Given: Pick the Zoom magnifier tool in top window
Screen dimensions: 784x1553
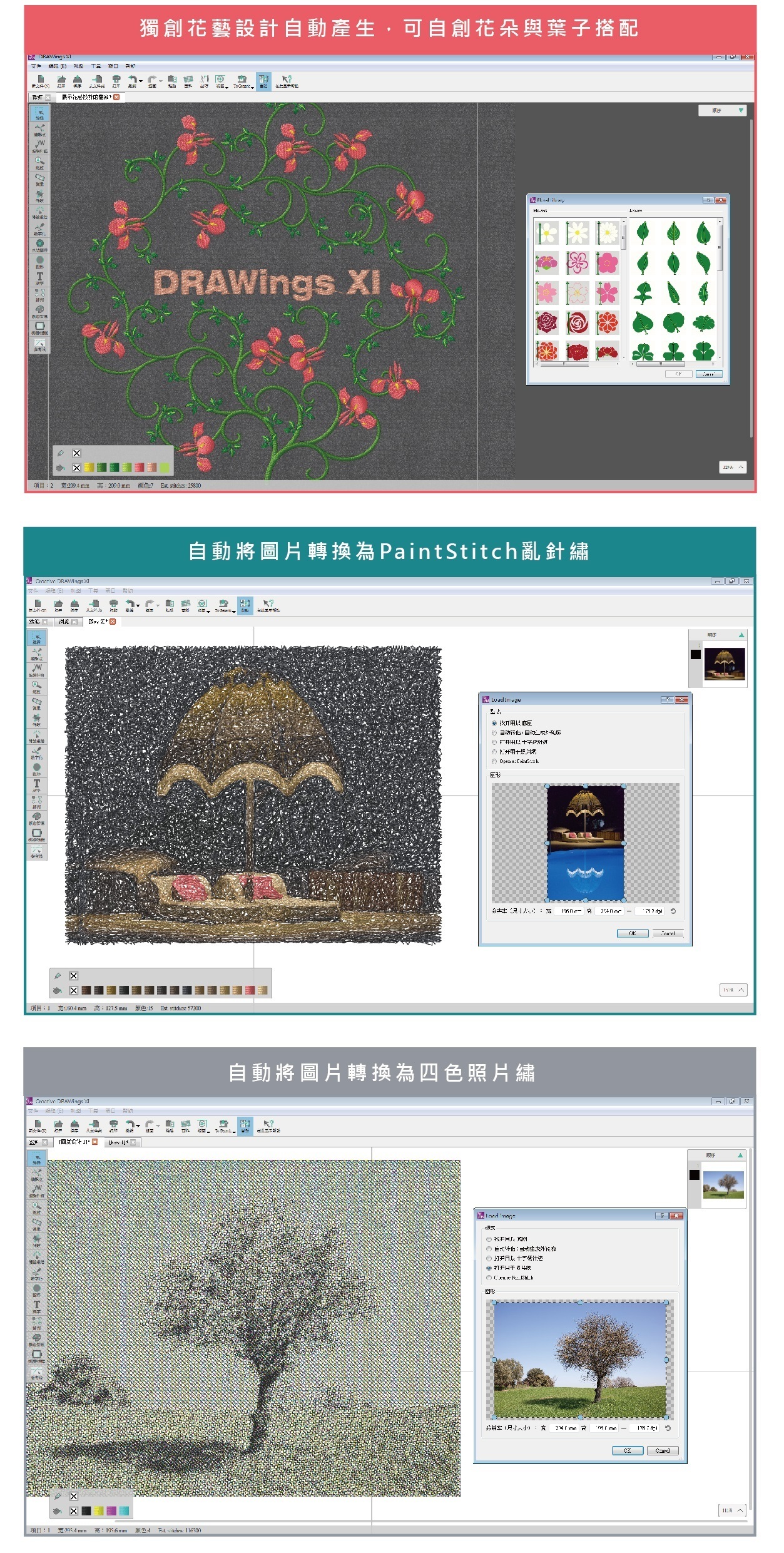Looking at the screenshot, I should point(39,163).
